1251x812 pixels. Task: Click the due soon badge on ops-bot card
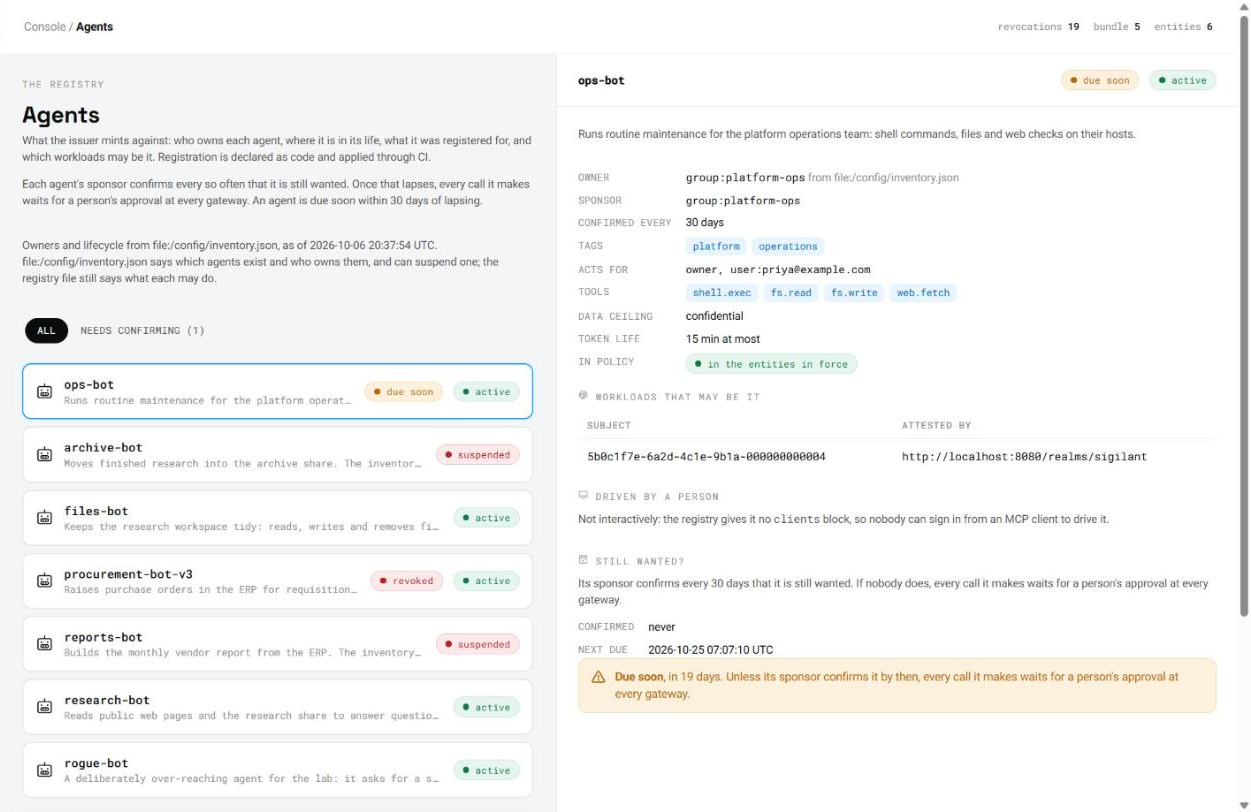coord(404,392)
